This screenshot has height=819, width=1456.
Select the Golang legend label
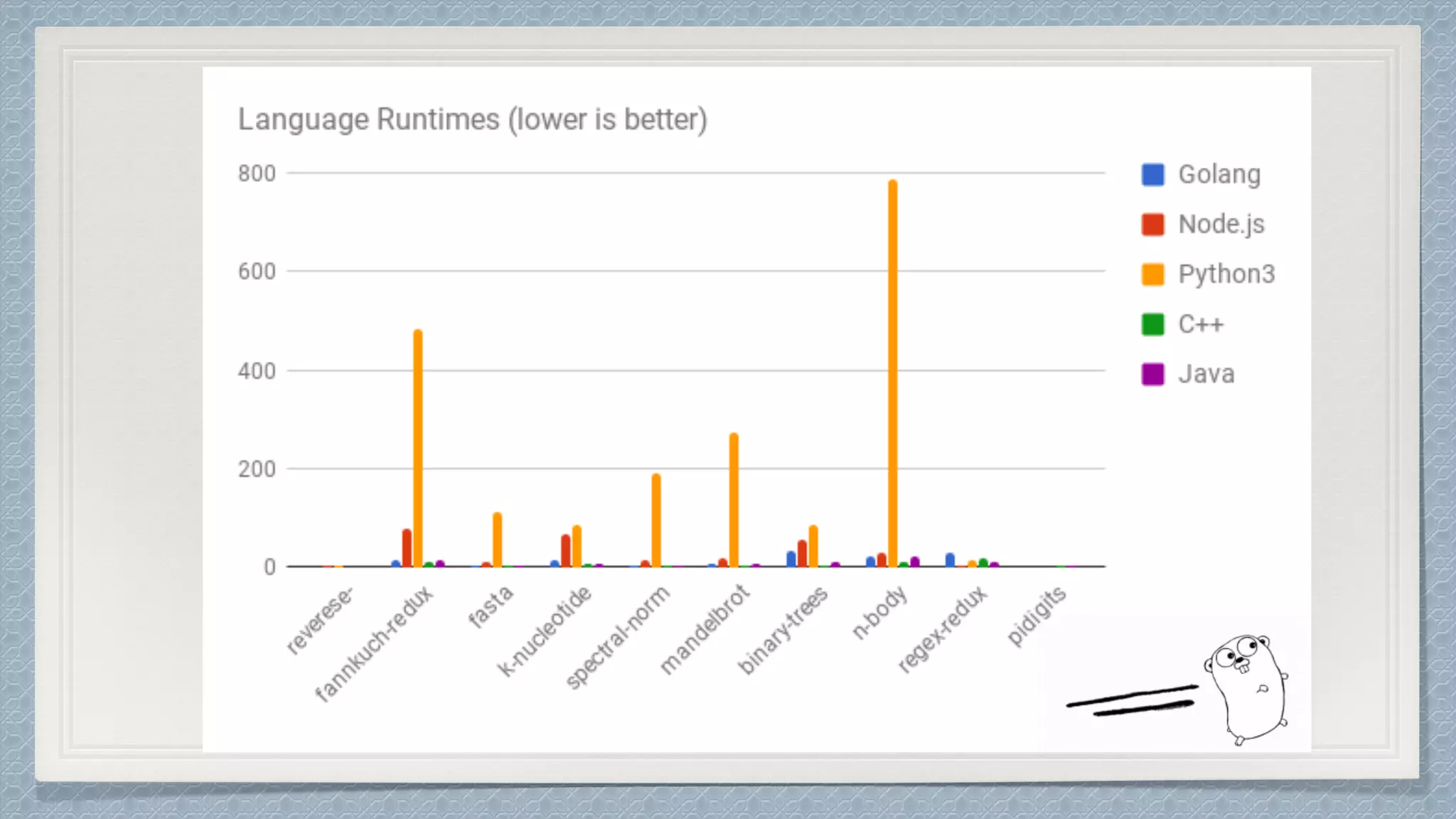pyautogui.click(x=1219, y=175)
